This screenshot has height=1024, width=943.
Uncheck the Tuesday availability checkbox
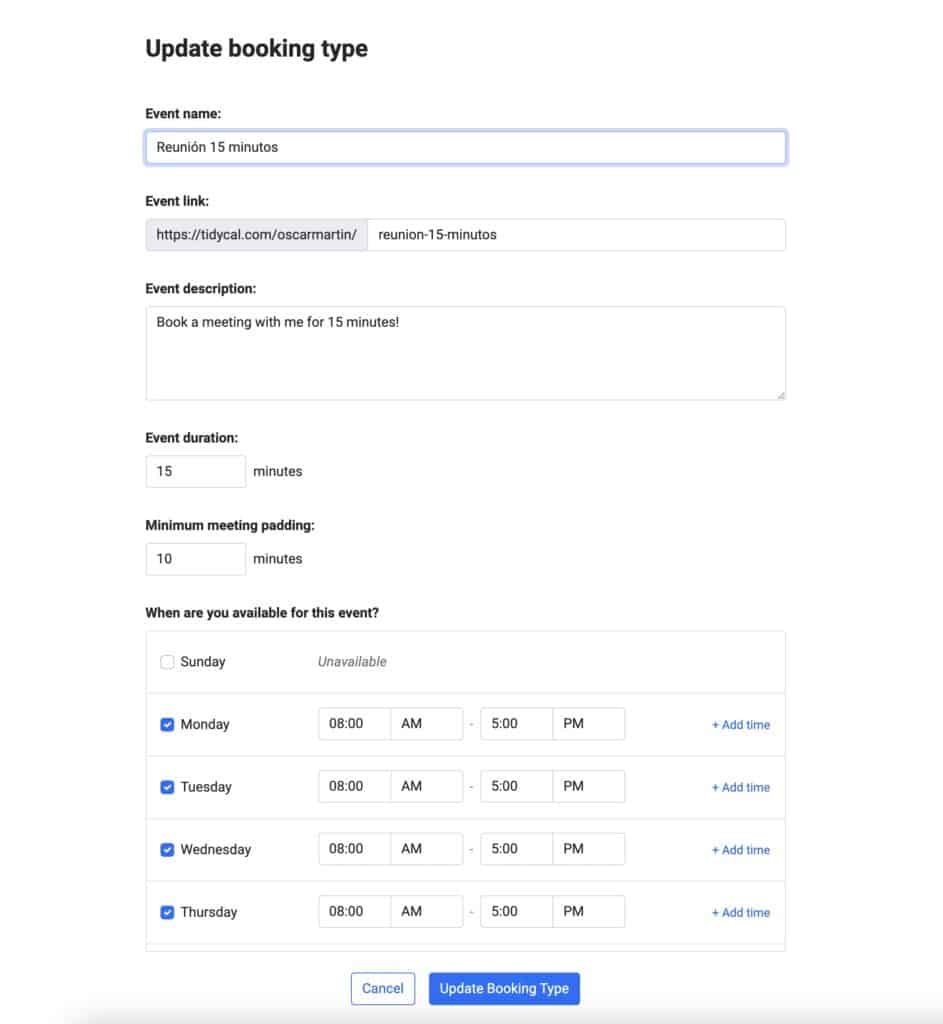pyautogui.click(x=167, y=787)
